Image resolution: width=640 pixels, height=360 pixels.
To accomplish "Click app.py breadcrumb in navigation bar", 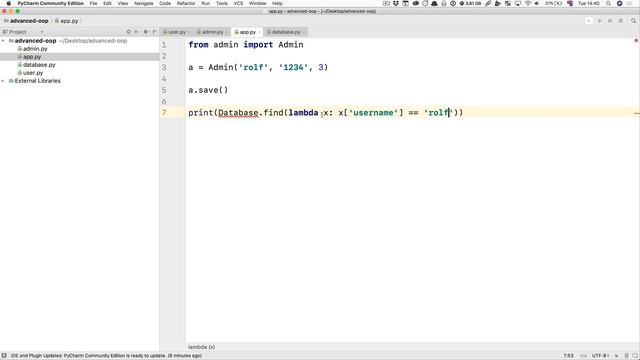I will click(67, 21).
